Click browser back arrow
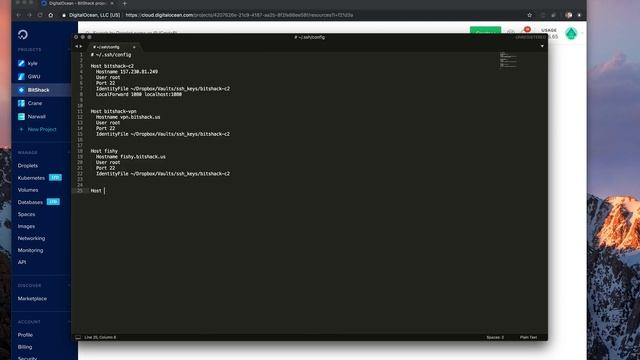This screenshot has width=640, height=360. coord(19,15)
